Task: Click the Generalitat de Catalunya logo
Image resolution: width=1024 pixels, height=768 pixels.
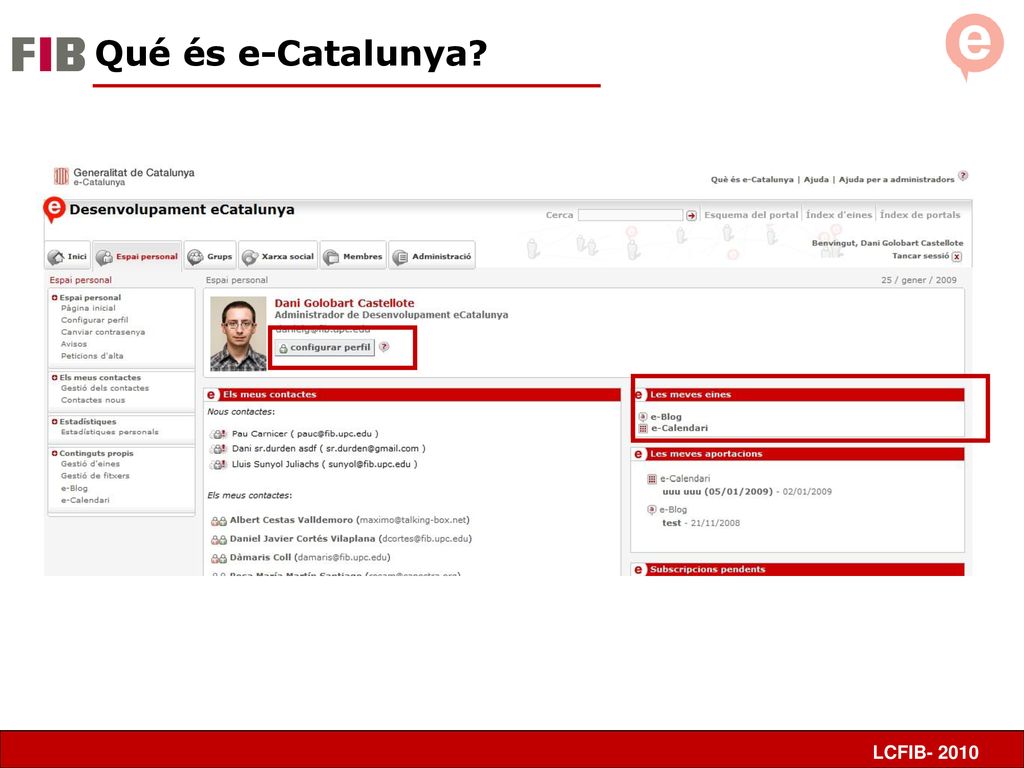Action: tap(61, 176)
